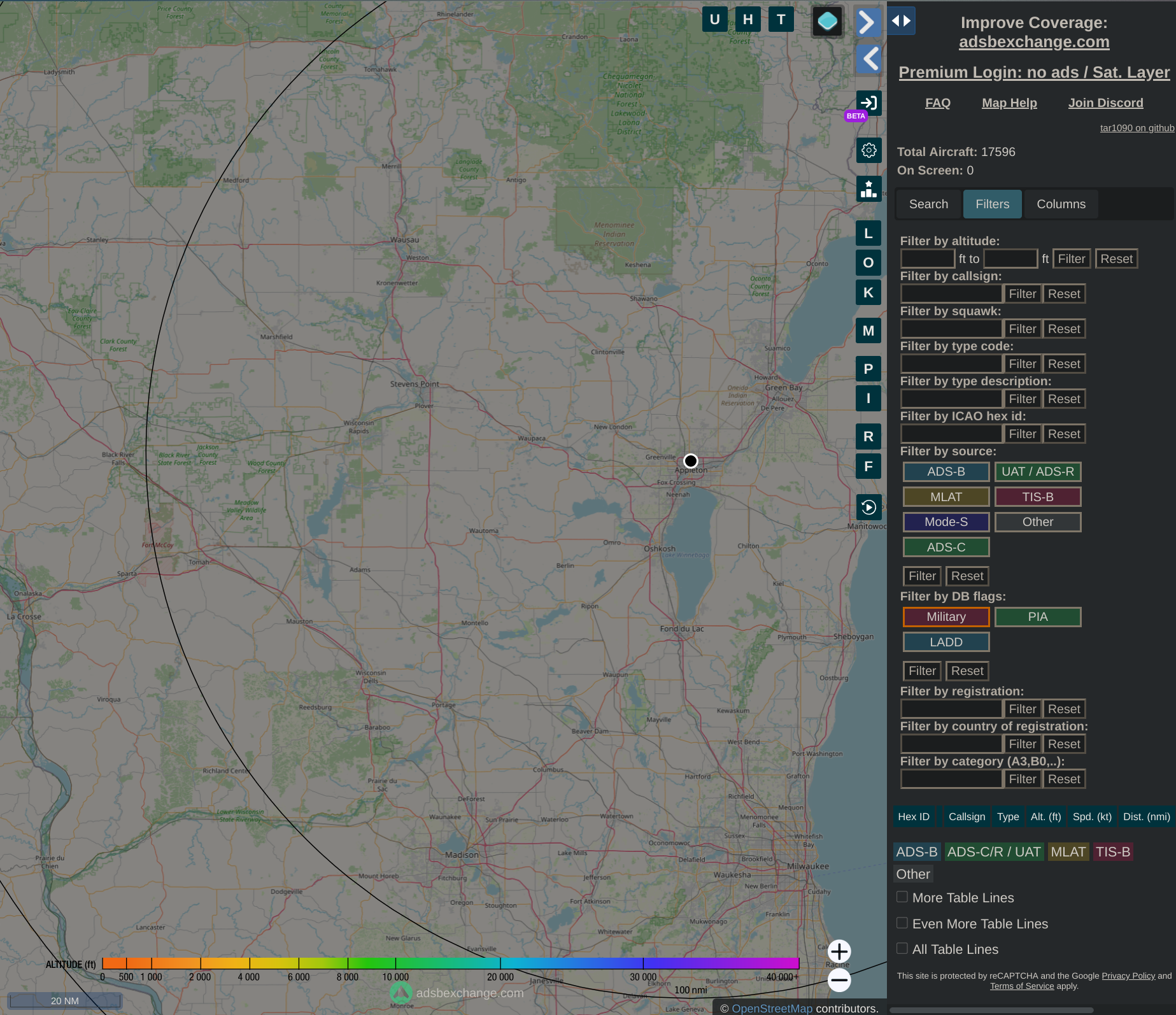Open adsbexchange.com coverage link
This screenshot has width=1176, height=1015.
point(1034,42)
